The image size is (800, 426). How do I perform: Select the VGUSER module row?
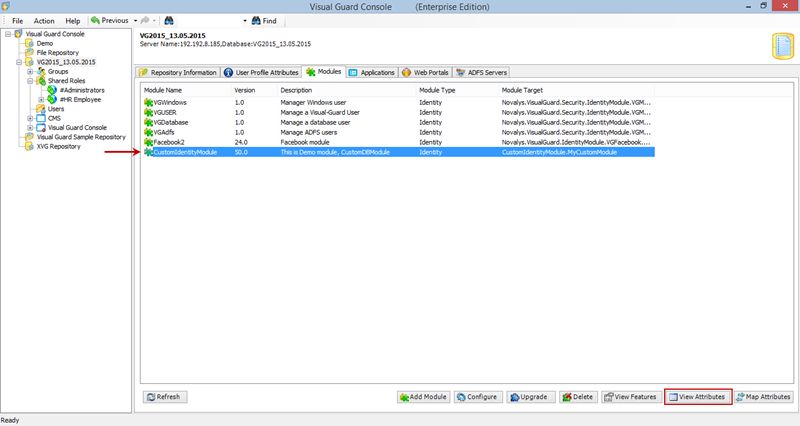(x=398, y=112)
